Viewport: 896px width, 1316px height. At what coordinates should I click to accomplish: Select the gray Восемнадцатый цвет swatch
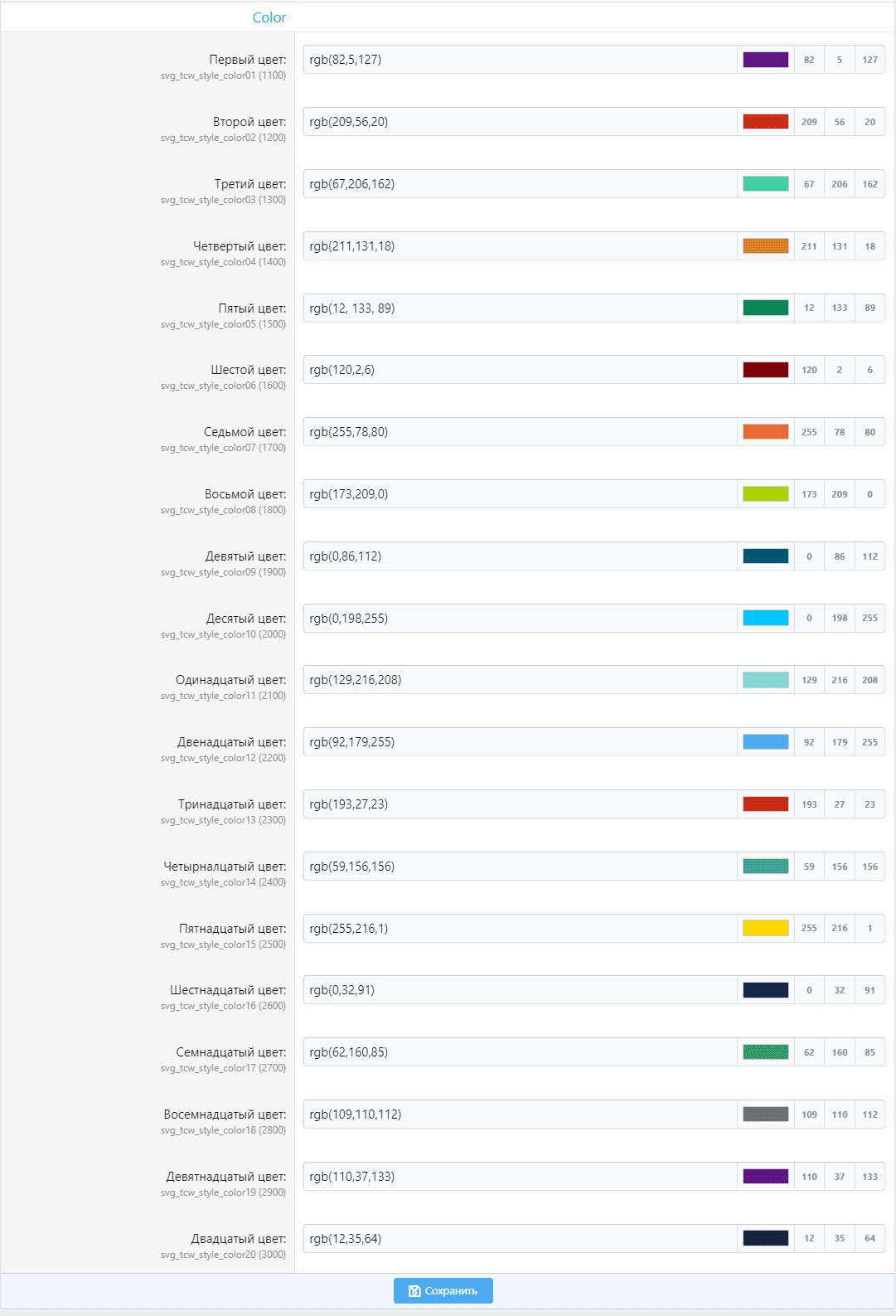tap(765, 1114)
